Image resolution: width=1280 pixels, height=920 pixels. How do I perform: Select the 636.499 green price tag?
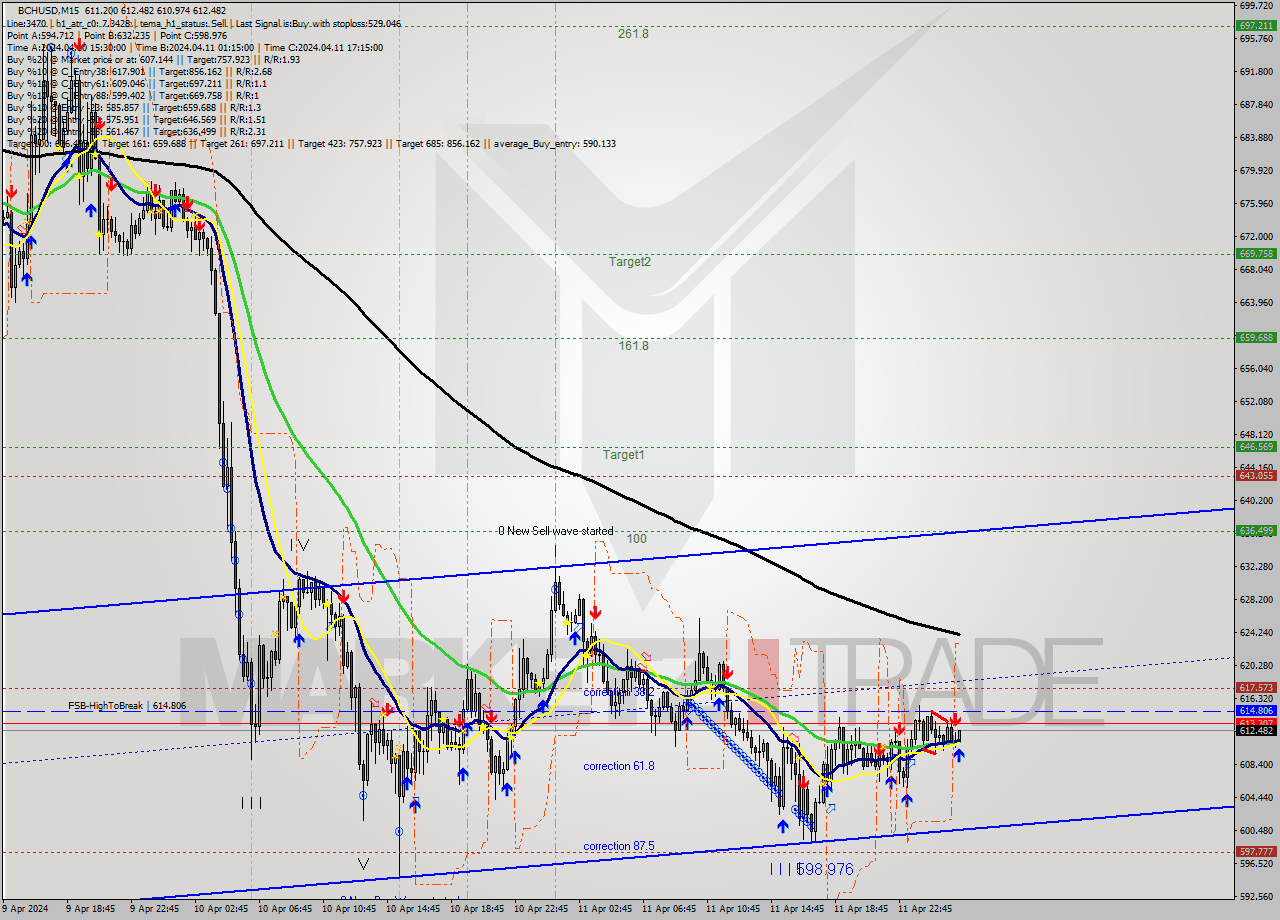pos(1256,531)
